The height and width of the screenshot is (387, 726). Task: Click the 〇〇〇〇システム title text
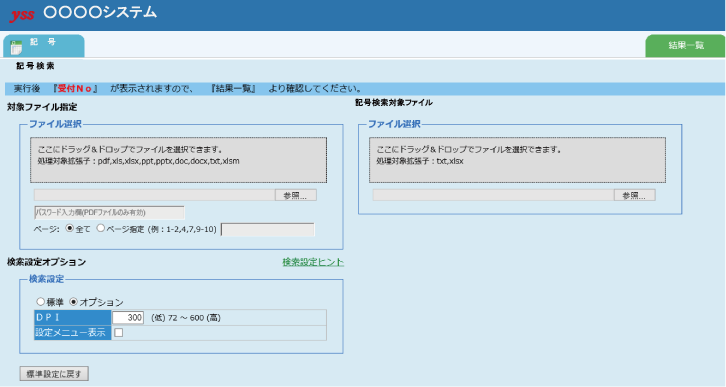[x=100, y=12]
